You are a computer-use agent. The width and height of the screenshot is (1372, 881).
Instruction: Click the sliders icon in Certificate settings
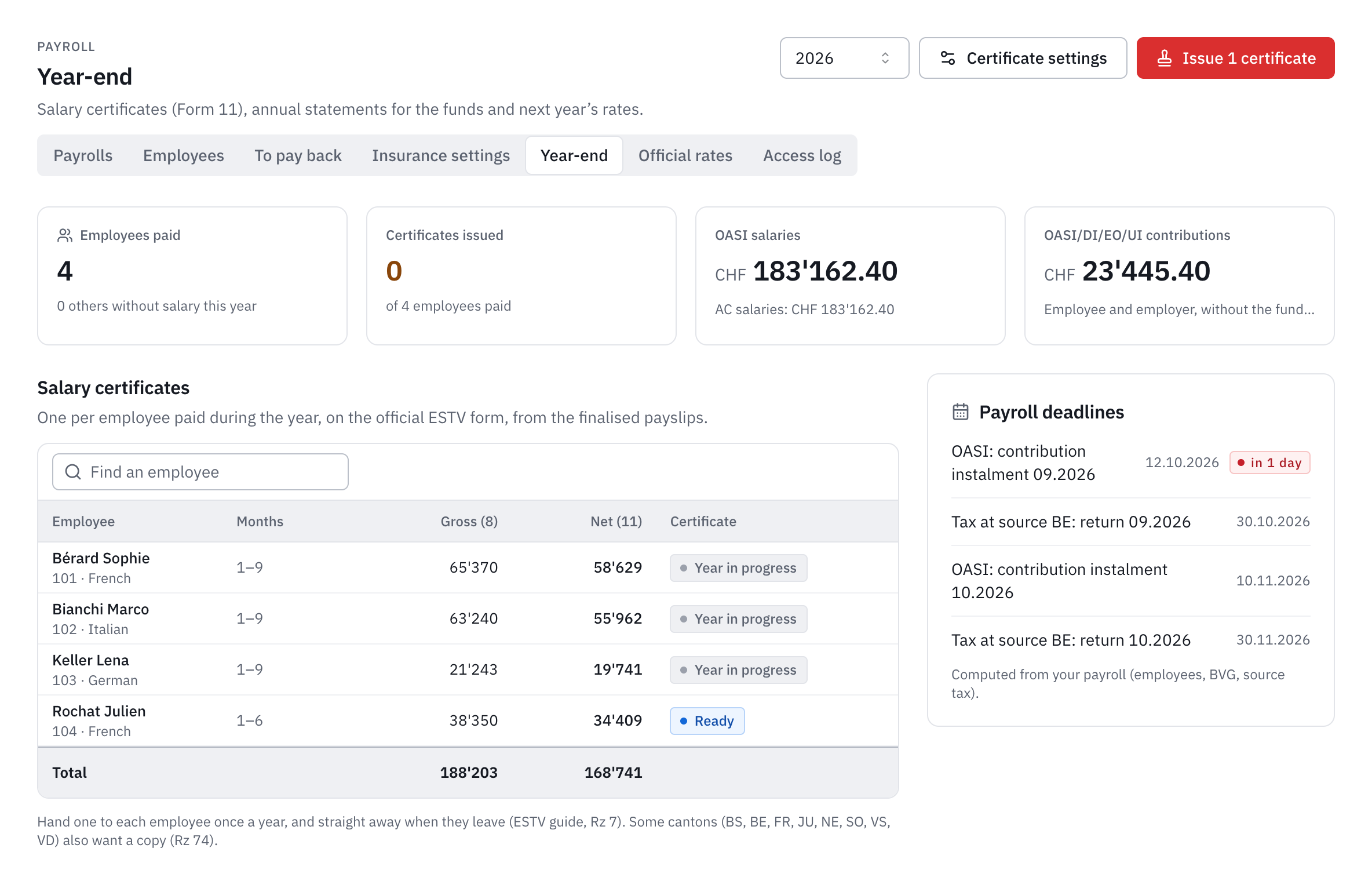point(948,58)
